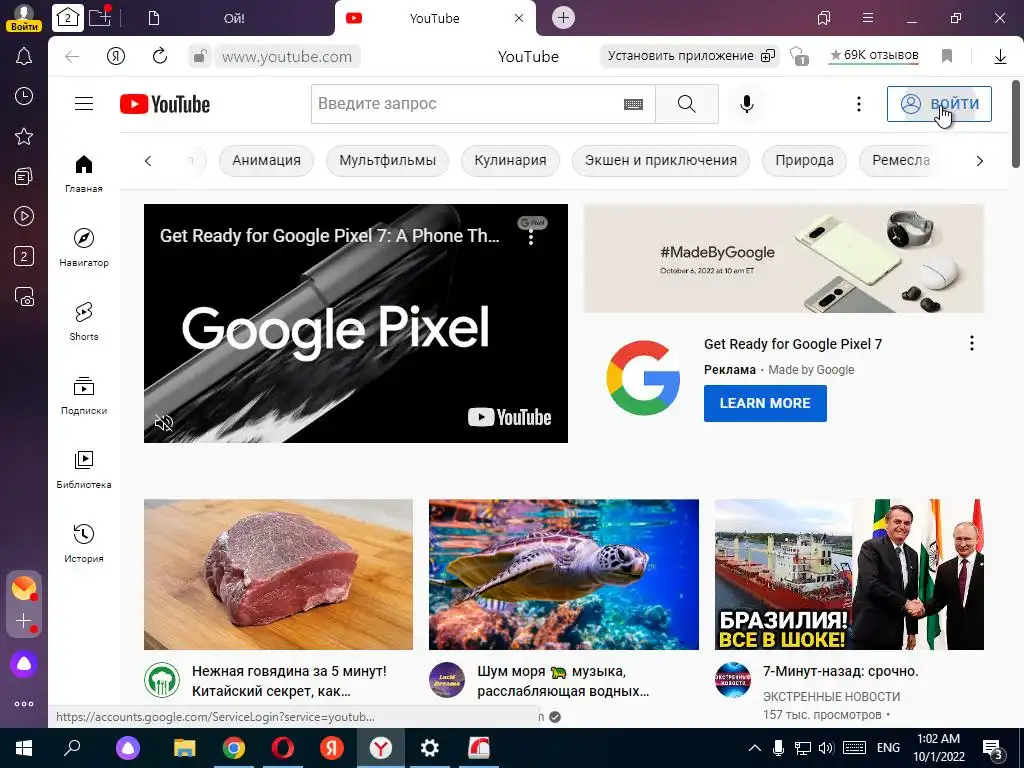
Task: Open the Шум моря video title
Action: [x=563, y=681]
